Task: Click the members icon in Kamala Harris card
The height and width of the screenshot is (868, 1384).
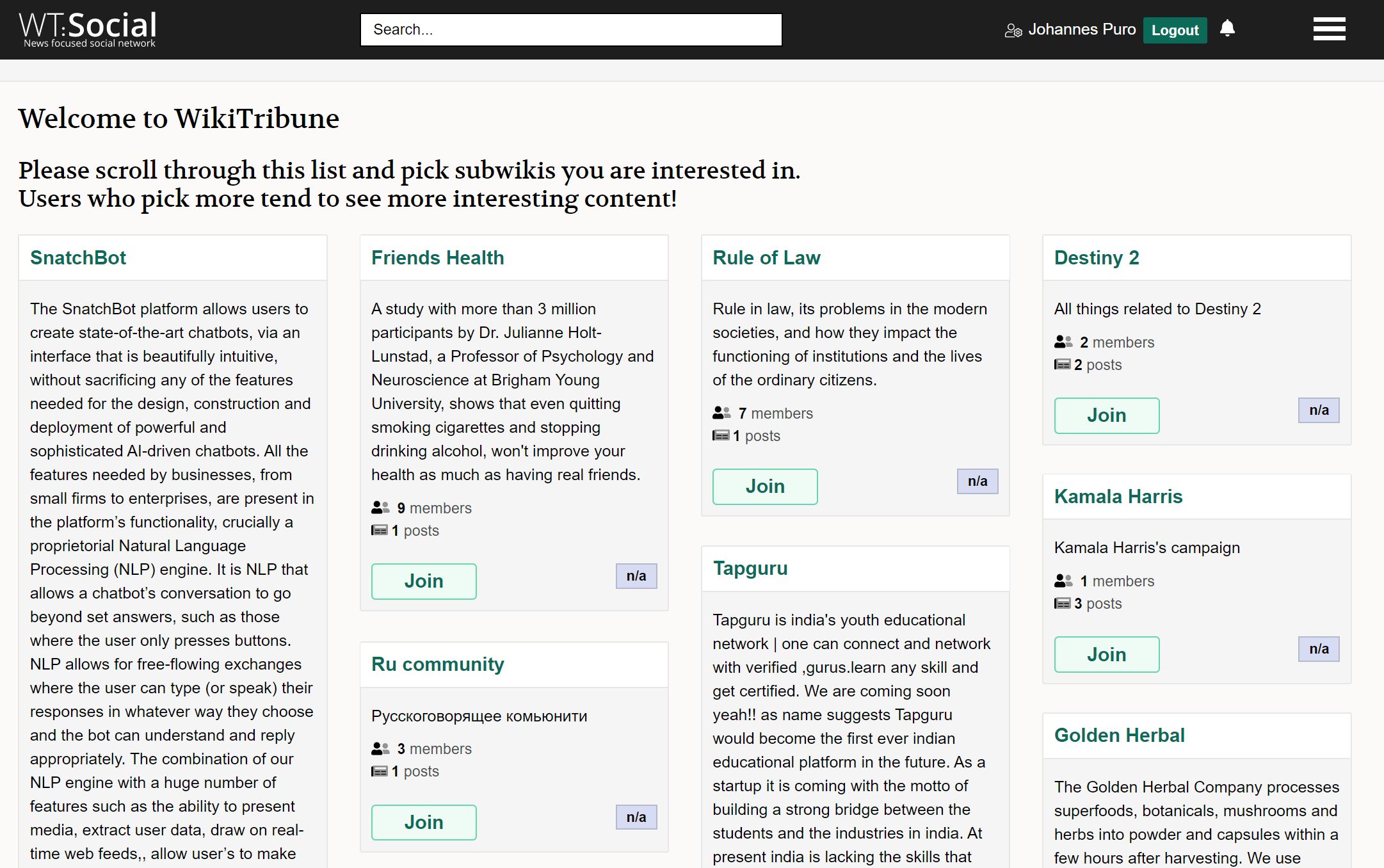Action: tap(1063, 581)
